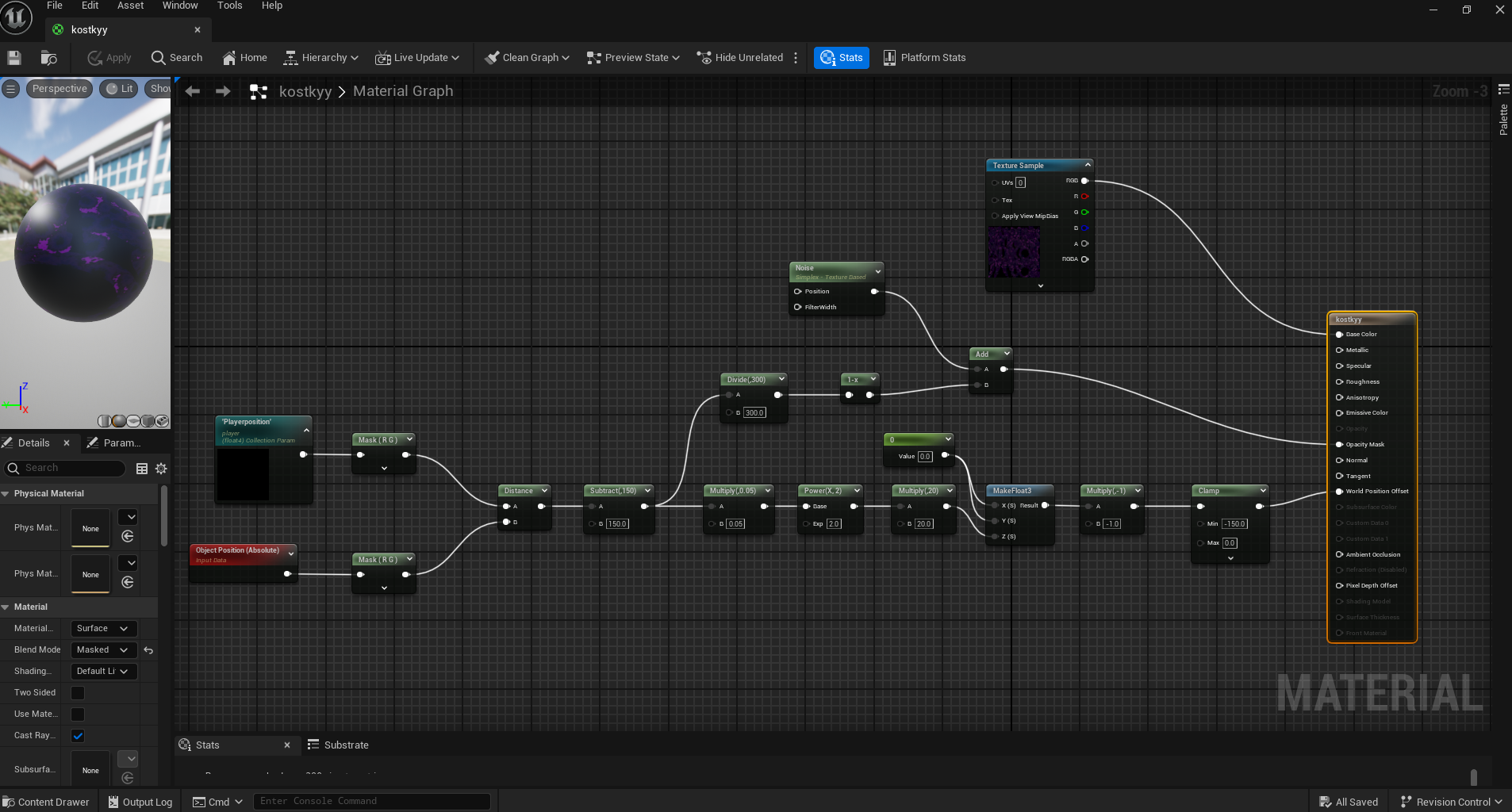1512x812 pixels.
Task: Open the Details panel settings gear
Action: [x=161, y=469]
